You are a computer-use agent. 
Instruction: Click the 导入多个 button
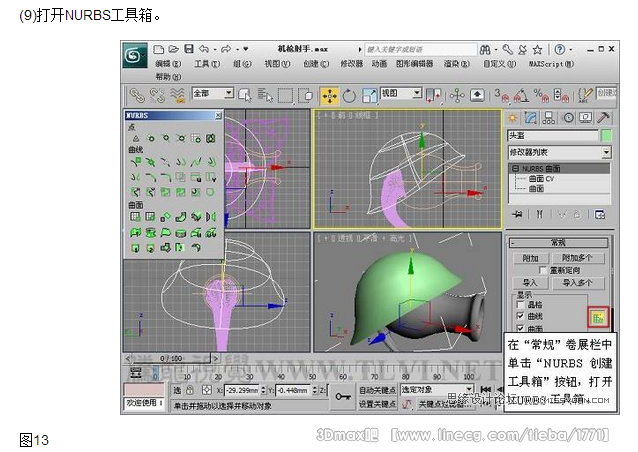(577, 282)
